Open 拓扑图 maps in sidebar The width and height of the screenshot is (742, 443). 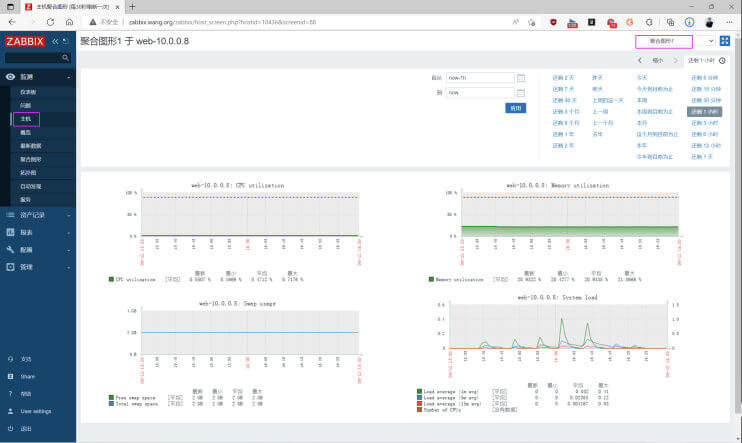pos(28,173)
